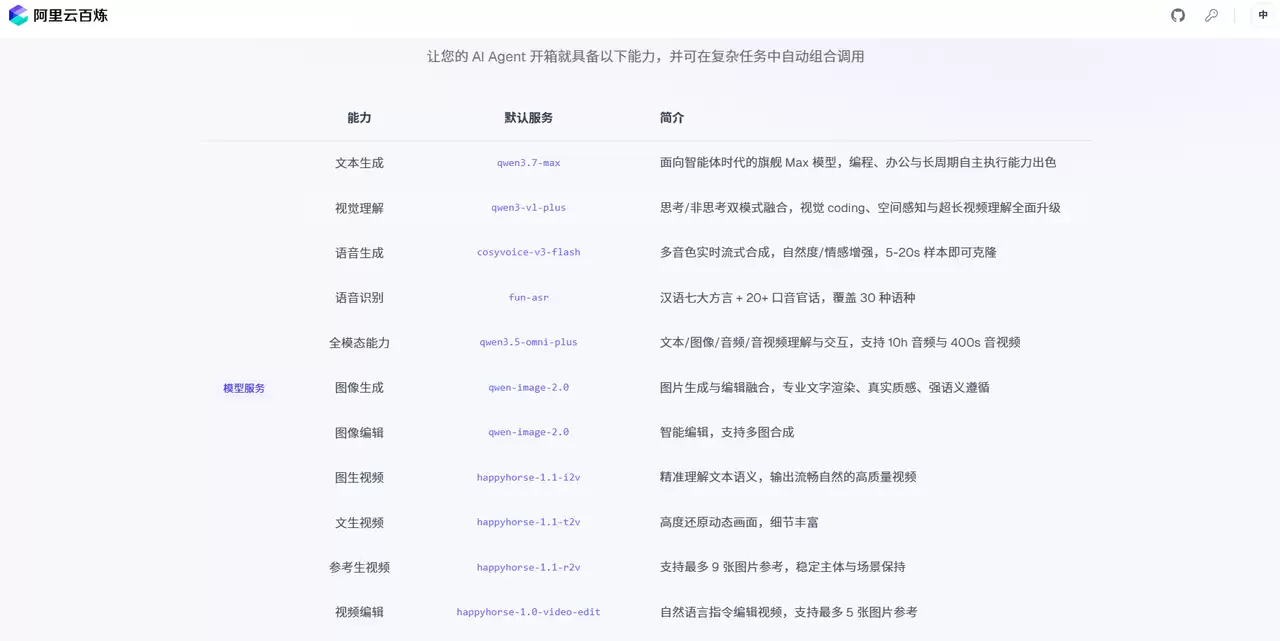Click the 简介 column header
This screenshot has width=1280, height=641.
pos(672,118)
